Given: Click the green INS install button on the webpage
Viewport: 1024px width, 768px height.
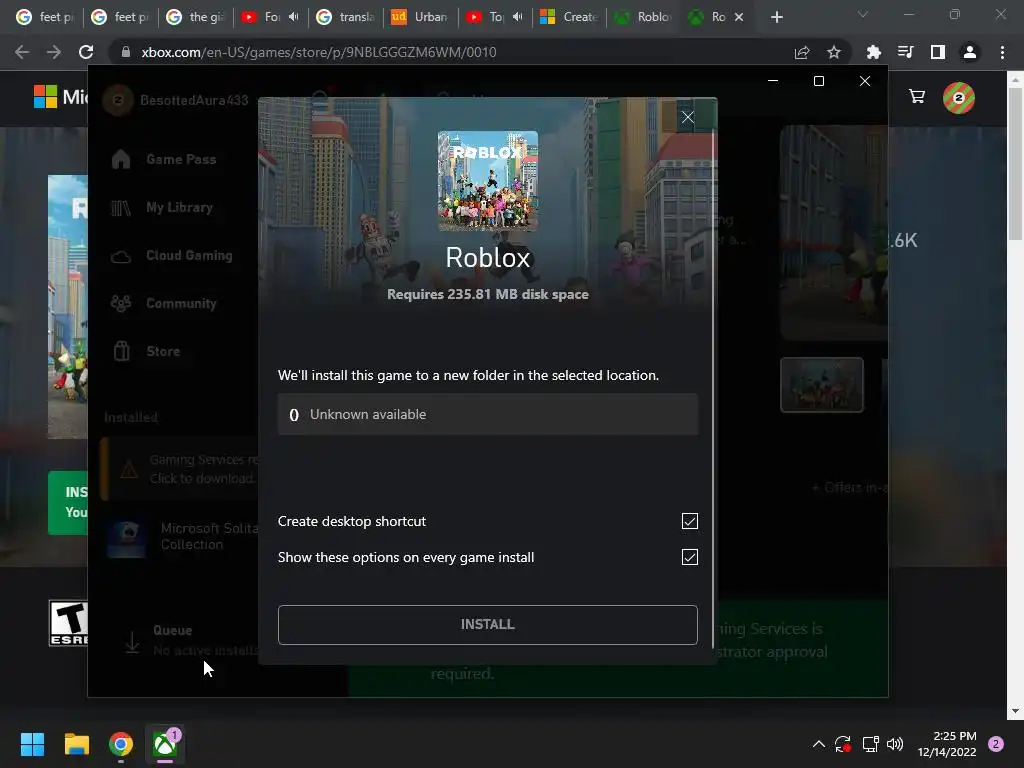Looking at the screenshot, I should point(68,502).
